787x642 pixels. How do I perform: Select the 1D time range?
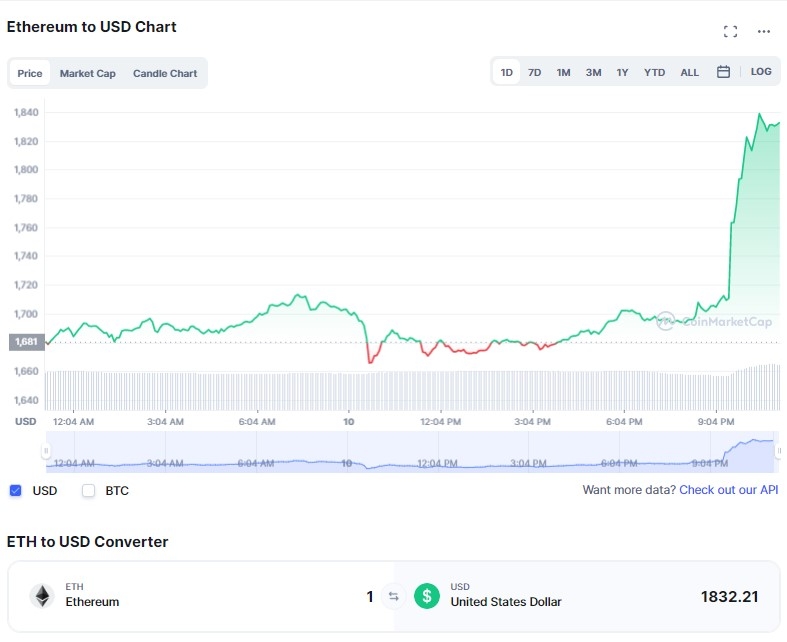tap(506, 72)
